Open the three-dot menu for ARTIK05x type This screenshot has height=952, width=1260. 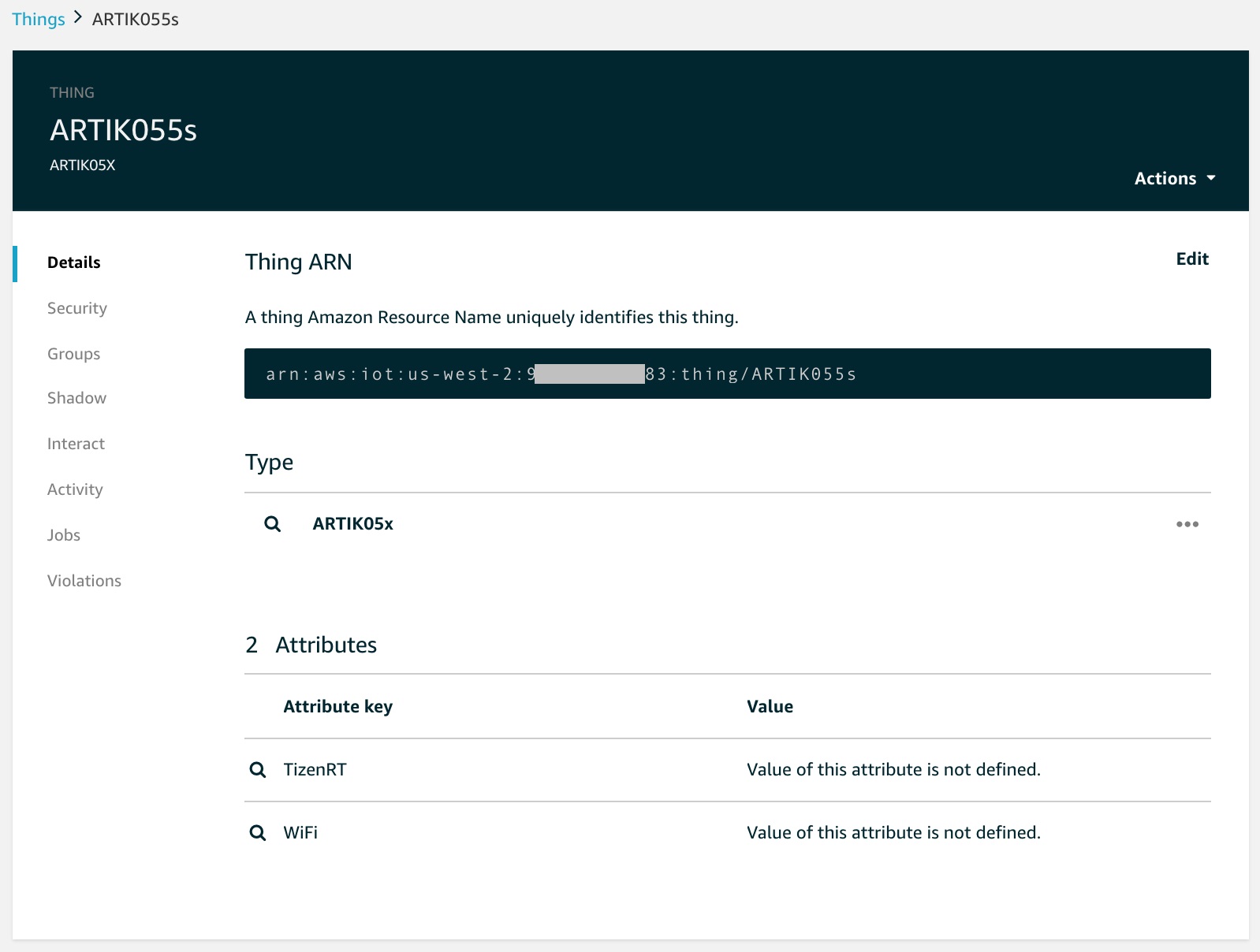point(1187,524)
